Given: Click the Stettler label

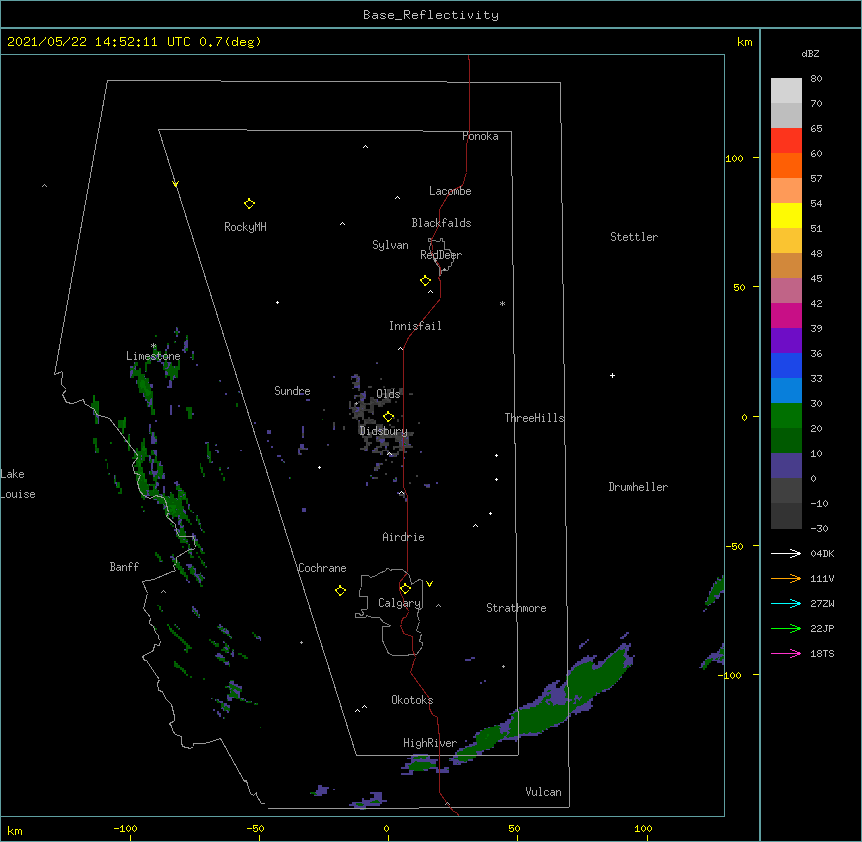Looking at the screenshot, I should [x=634, y=237].
